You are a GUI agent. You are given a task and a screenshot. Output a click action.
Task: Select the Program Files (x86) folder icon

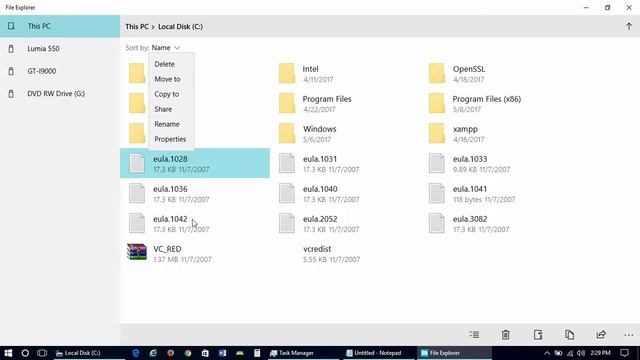coord(436,103)
